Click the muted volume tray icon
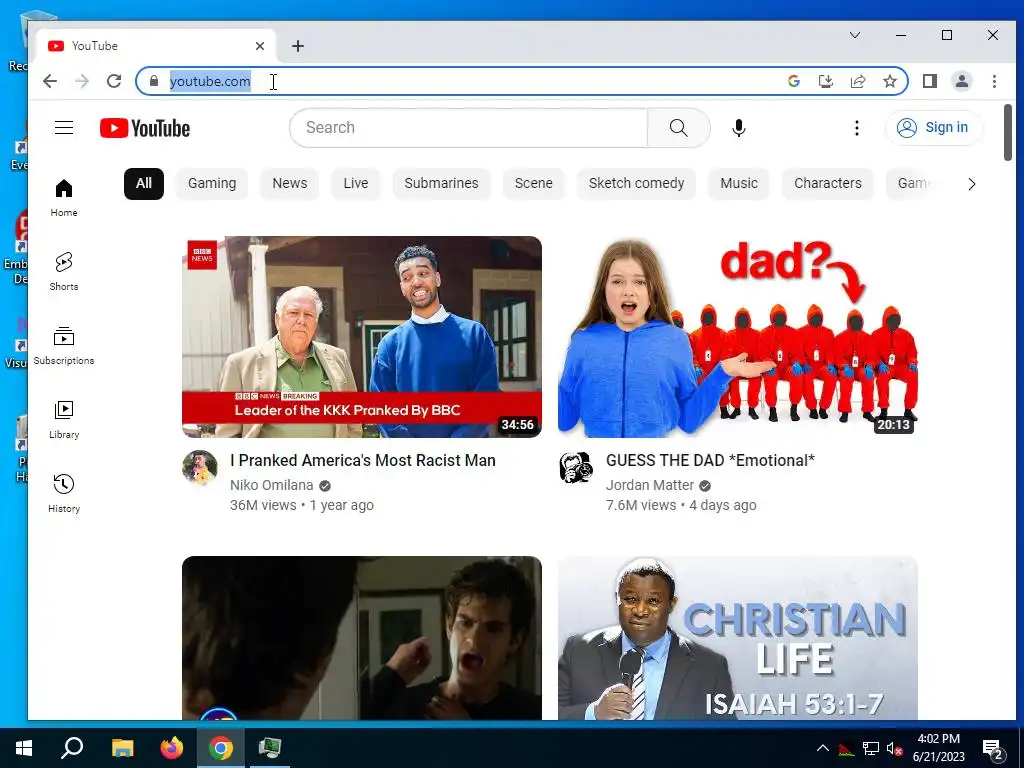The height and width of the screenshot is (768, 1024). [x=894, y=749]
